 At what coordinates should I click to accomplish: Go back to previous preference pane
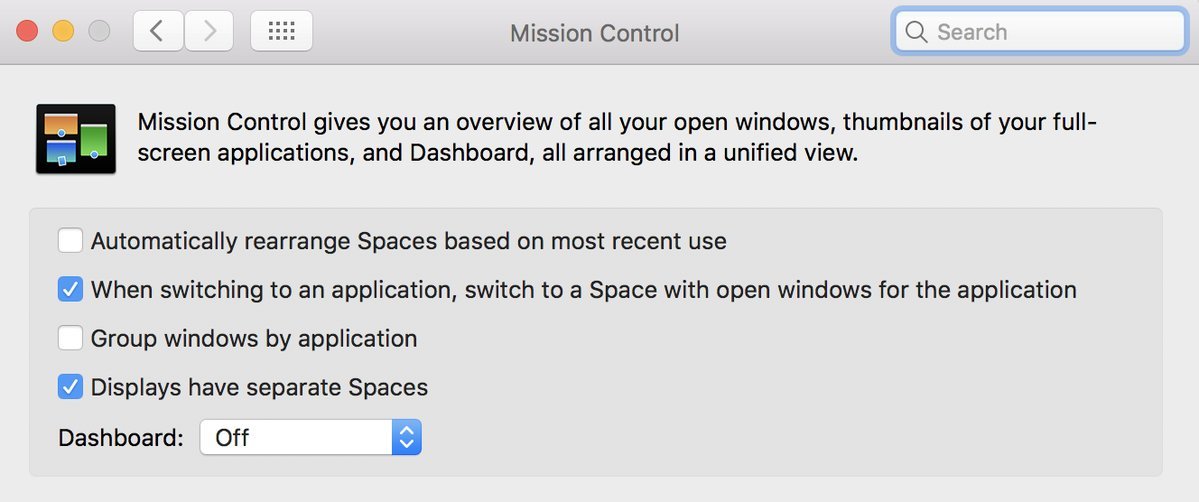158,31
